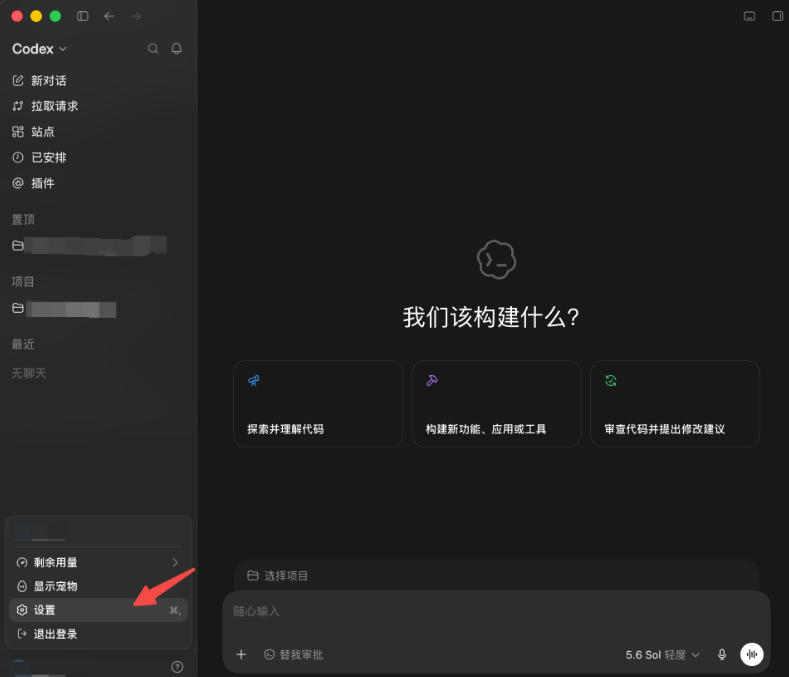
Task: Click the purple hammer icon
Action: pos(432,381)
